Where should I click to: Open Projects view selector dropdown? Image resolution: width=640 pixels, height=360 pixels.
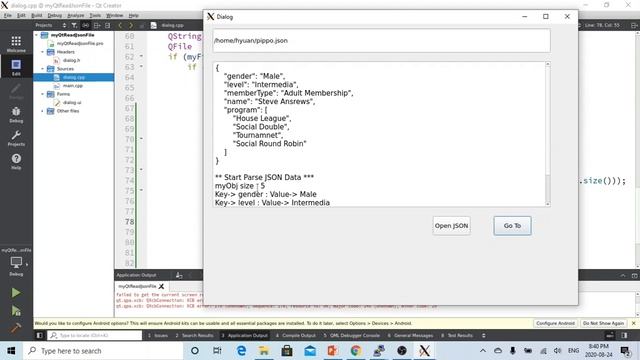point(50,25)
